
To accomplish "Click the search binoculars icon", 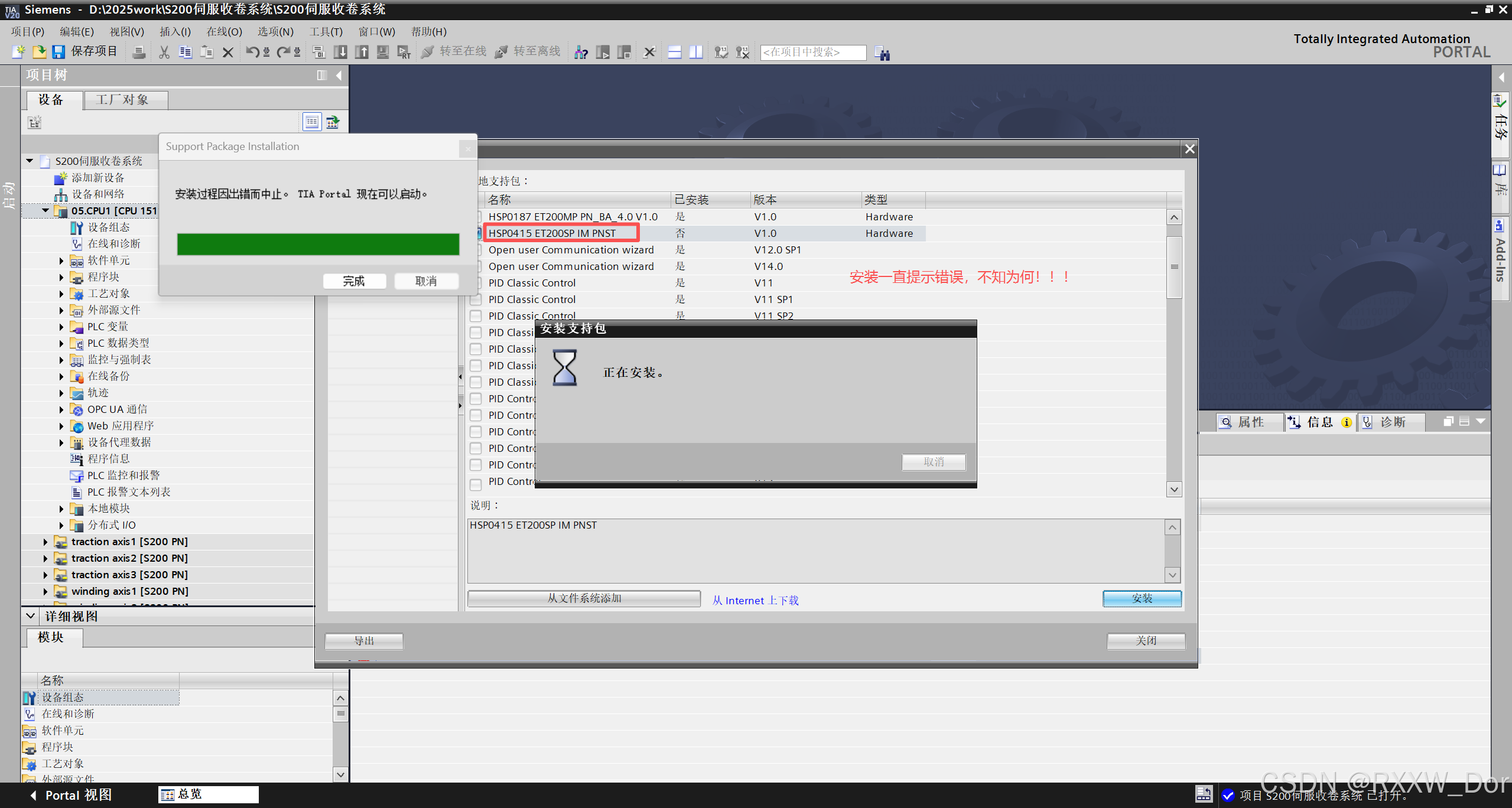I will [x=882, y=53].
